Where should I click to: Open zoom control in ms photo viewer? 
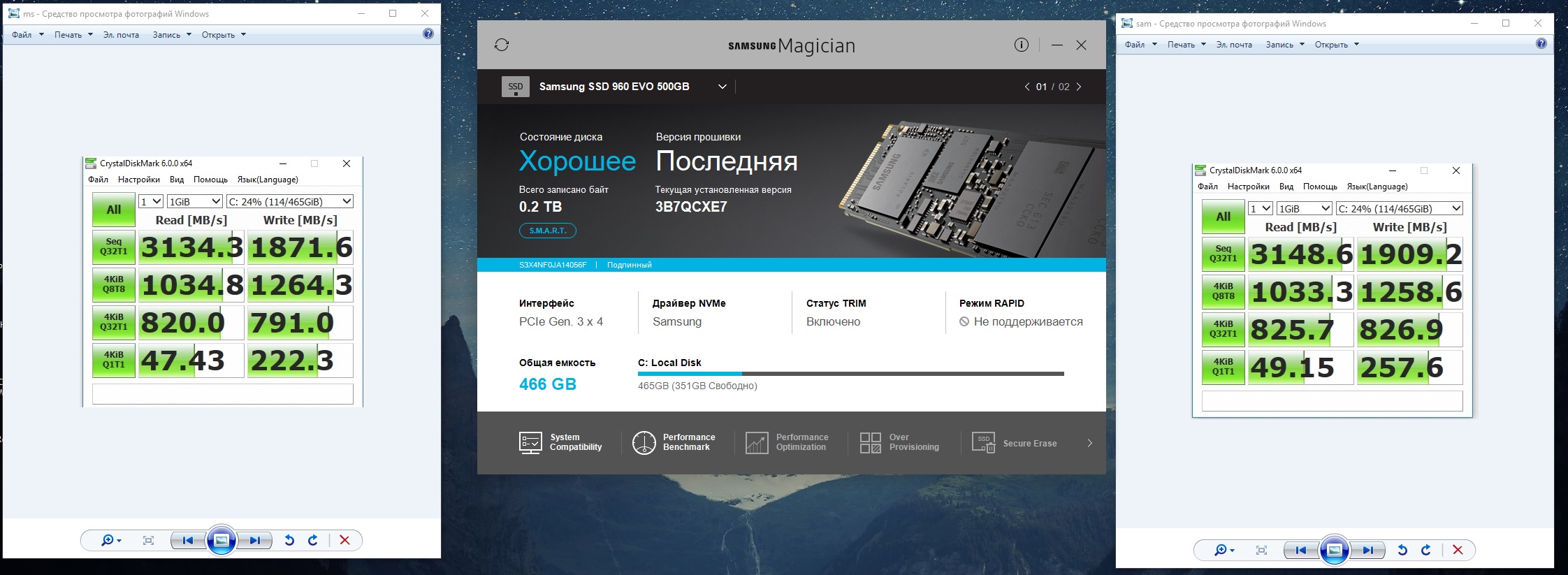(x=111, y=540)
